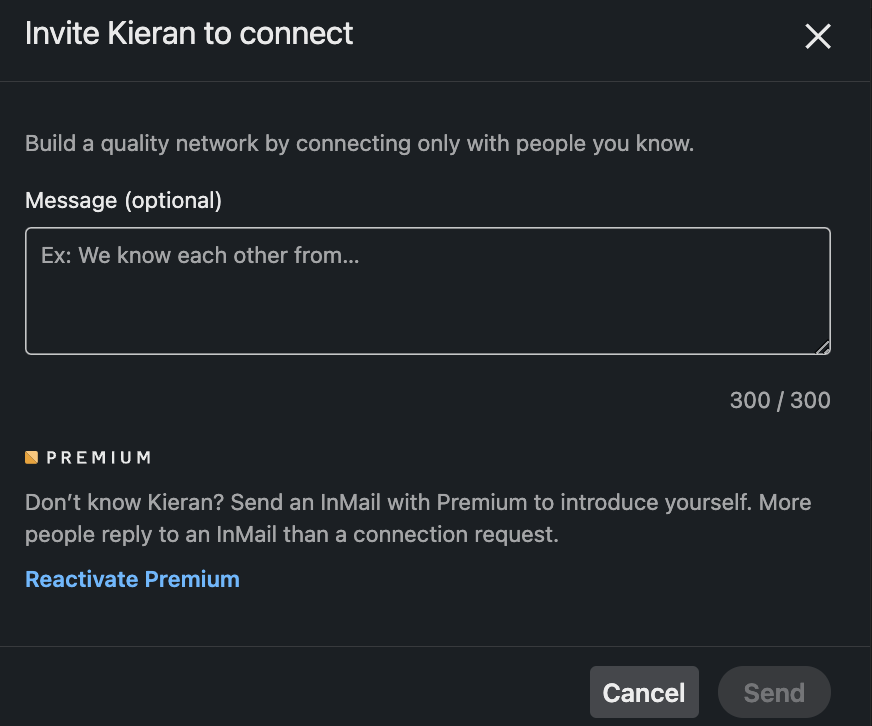Click the word 'Kieran' in the title

(x=152, y=33)
